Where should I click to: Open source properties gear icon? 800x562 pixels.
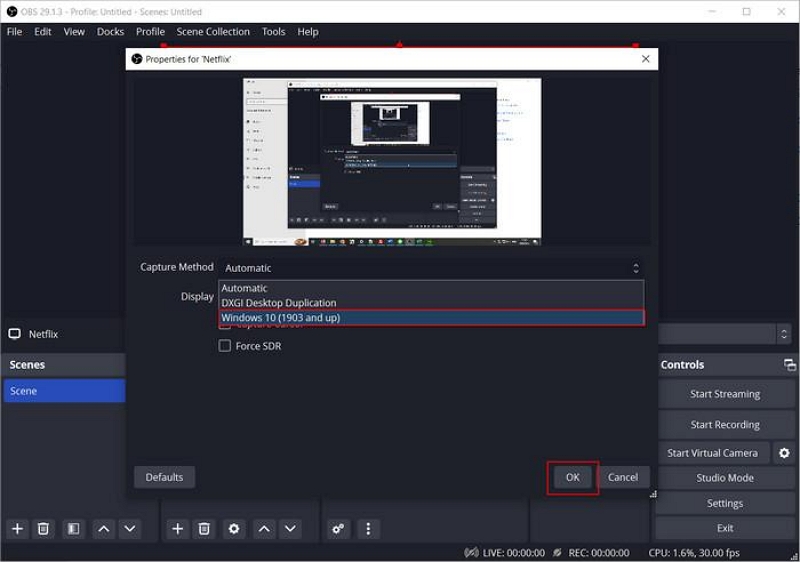[234, 528]
